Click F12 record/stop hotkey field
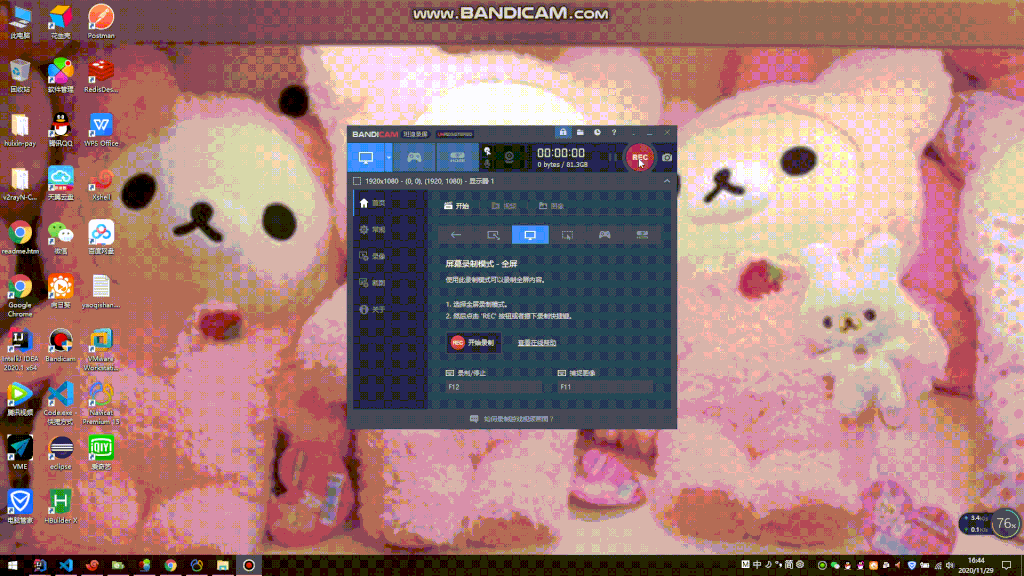Screen dimensions: 1024x576 494,387
